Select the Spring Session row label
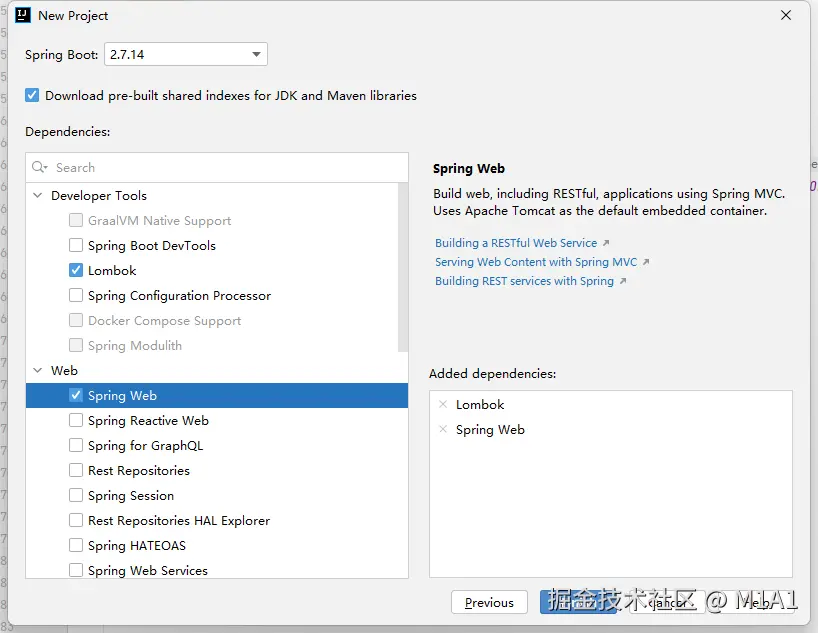The height and width of the screenshot is (633, 818). (131, 495)
